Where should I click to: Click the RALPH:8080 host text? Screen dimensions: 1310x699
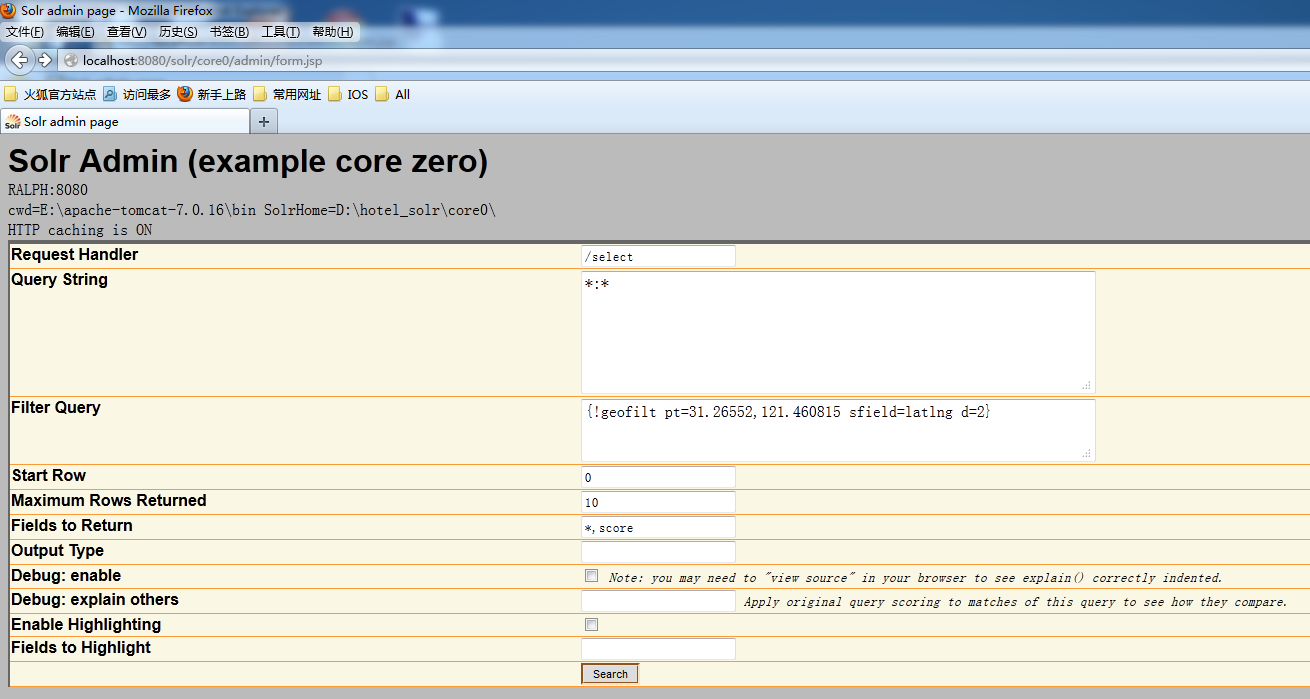(x=48, y=190)
